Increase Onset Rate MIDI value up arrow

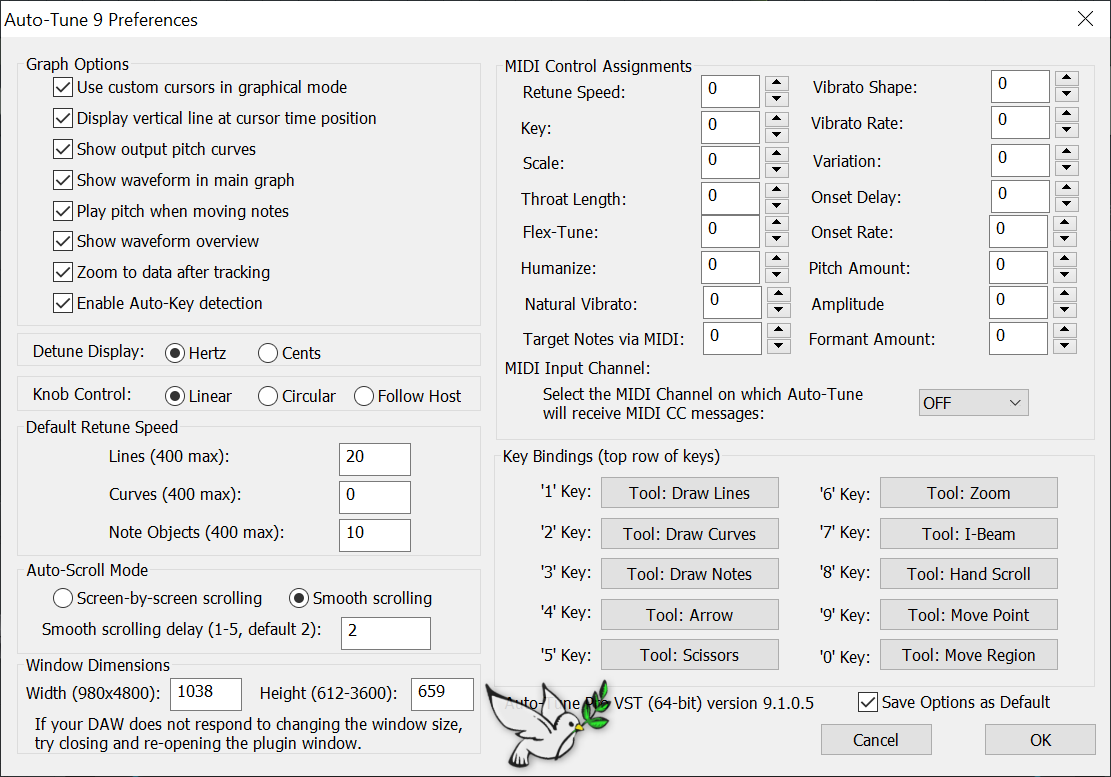(1064, 223)
